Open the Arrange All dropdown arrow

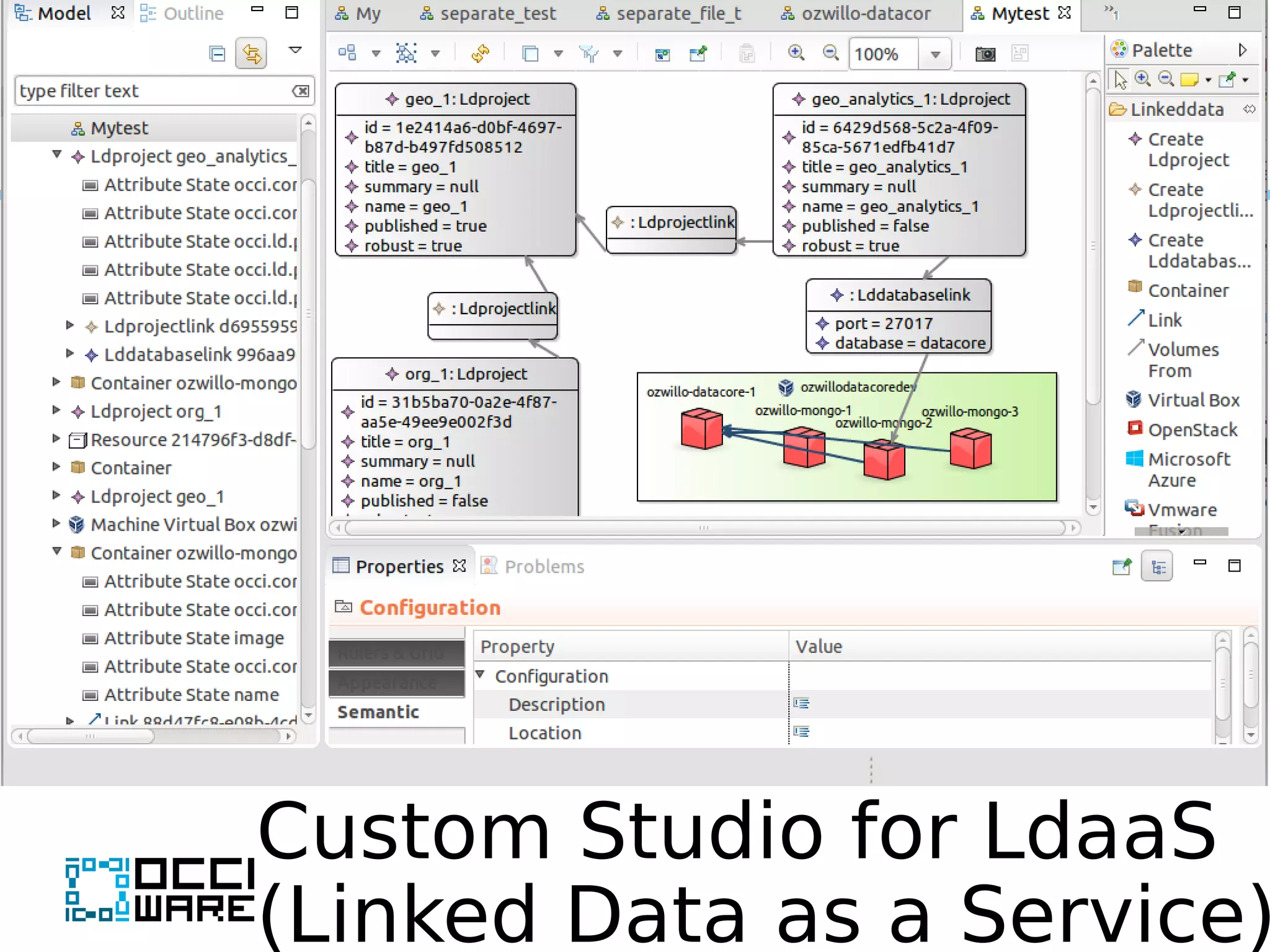(x=376, y=54)
